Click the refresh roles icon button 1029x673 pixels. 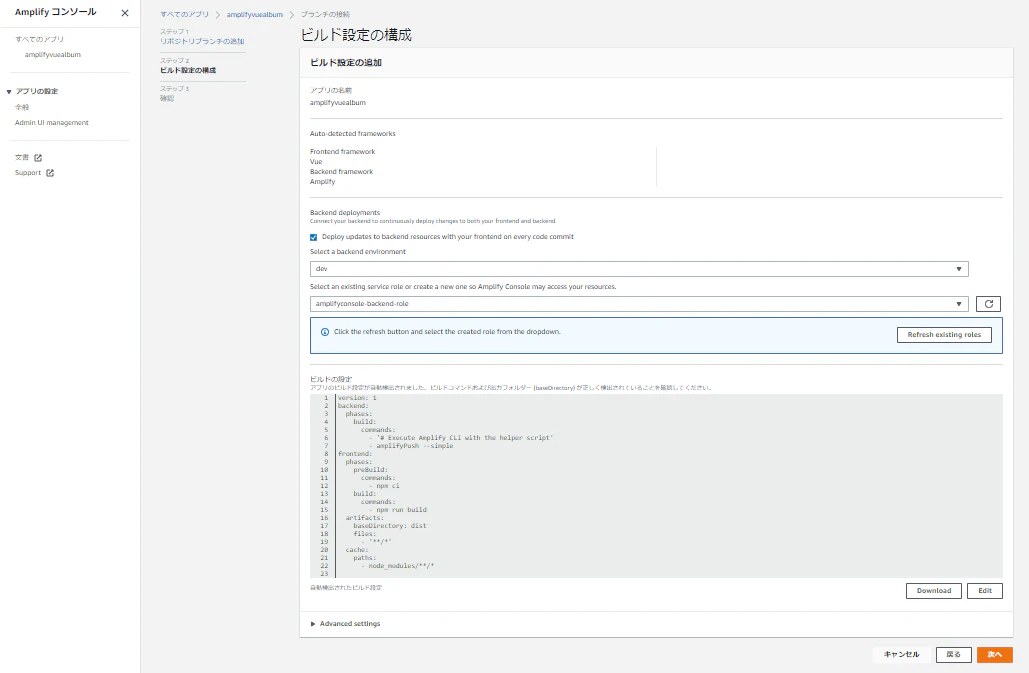pyautogui.click(x=988, y=304)
